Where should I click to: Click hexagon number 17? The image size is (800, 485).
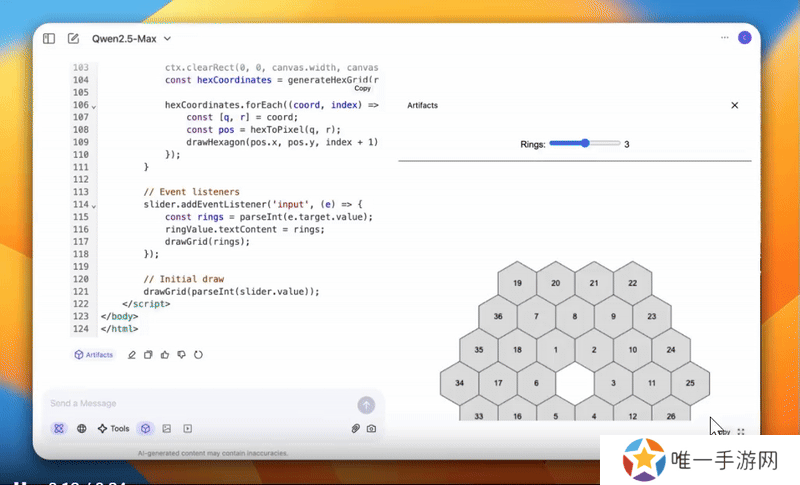(x=498, y=383)
